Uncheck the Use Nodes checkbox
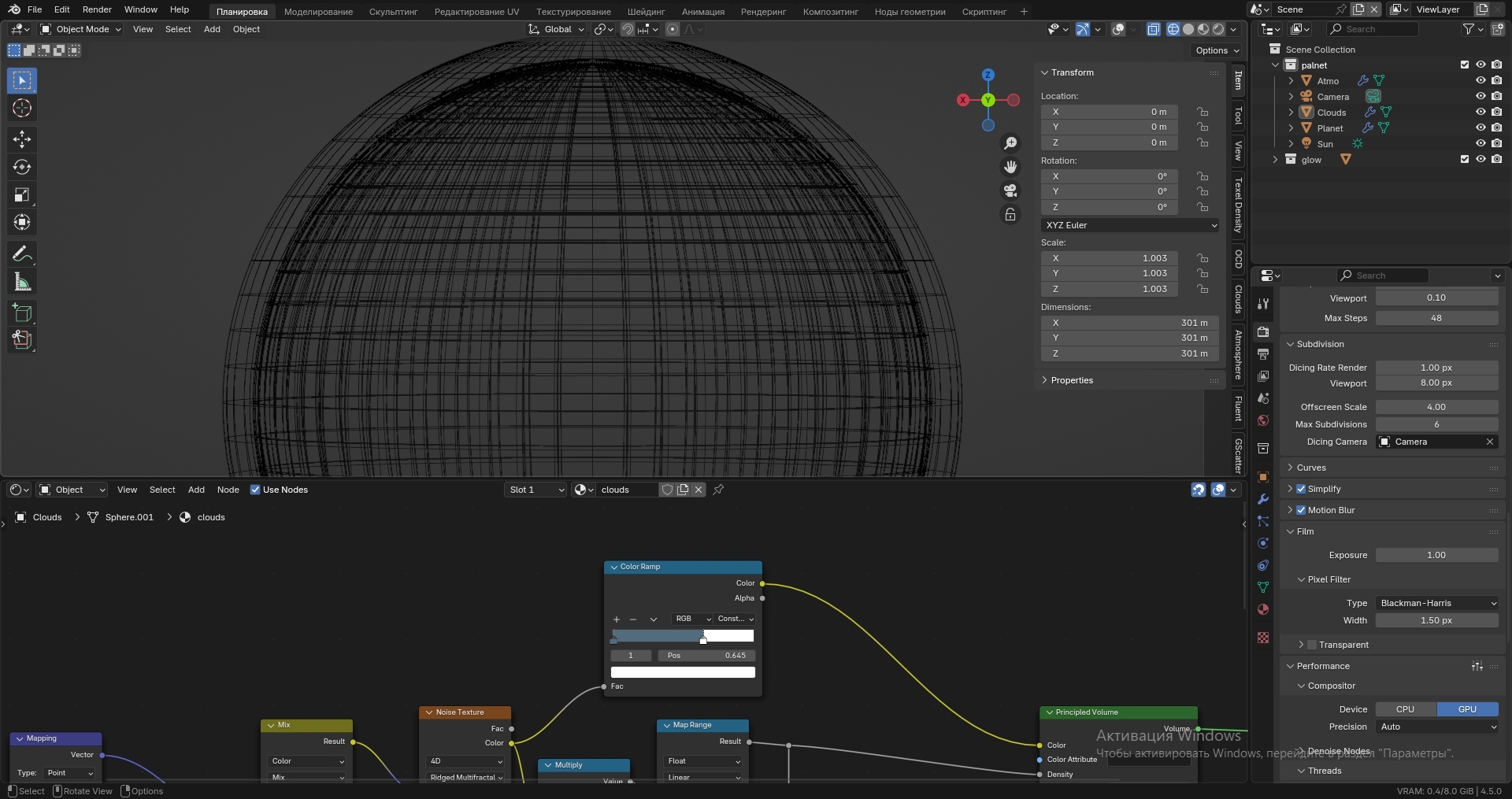 pyautogui.click(x=255, y=490)
